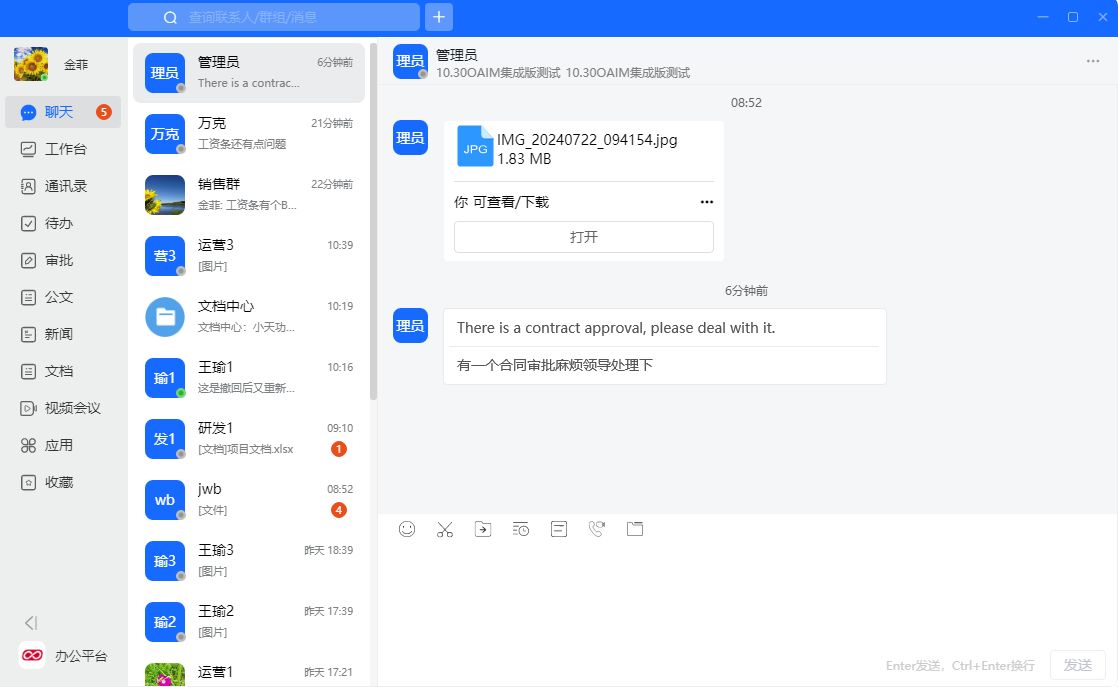Open chat settings three-dot menu

point(1093,61)
